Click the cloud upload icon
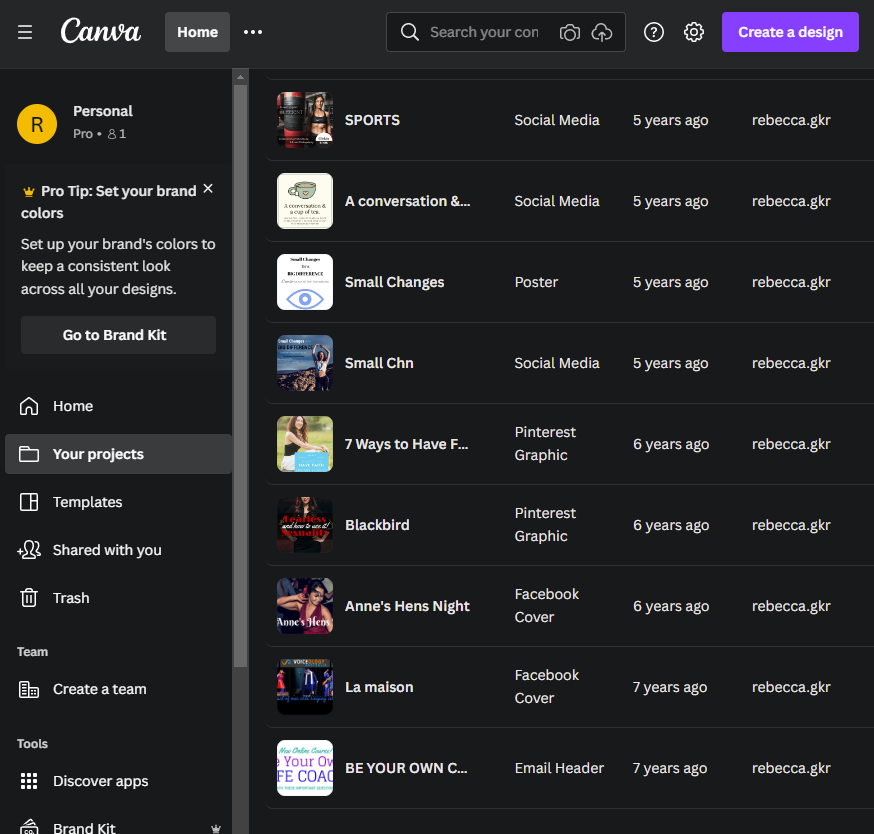The width and height of the screenshot is (874, 834). pos(601,32)
